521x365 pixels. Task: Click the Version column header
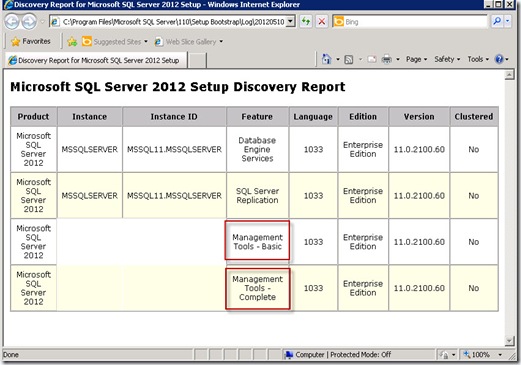point(419,117)
